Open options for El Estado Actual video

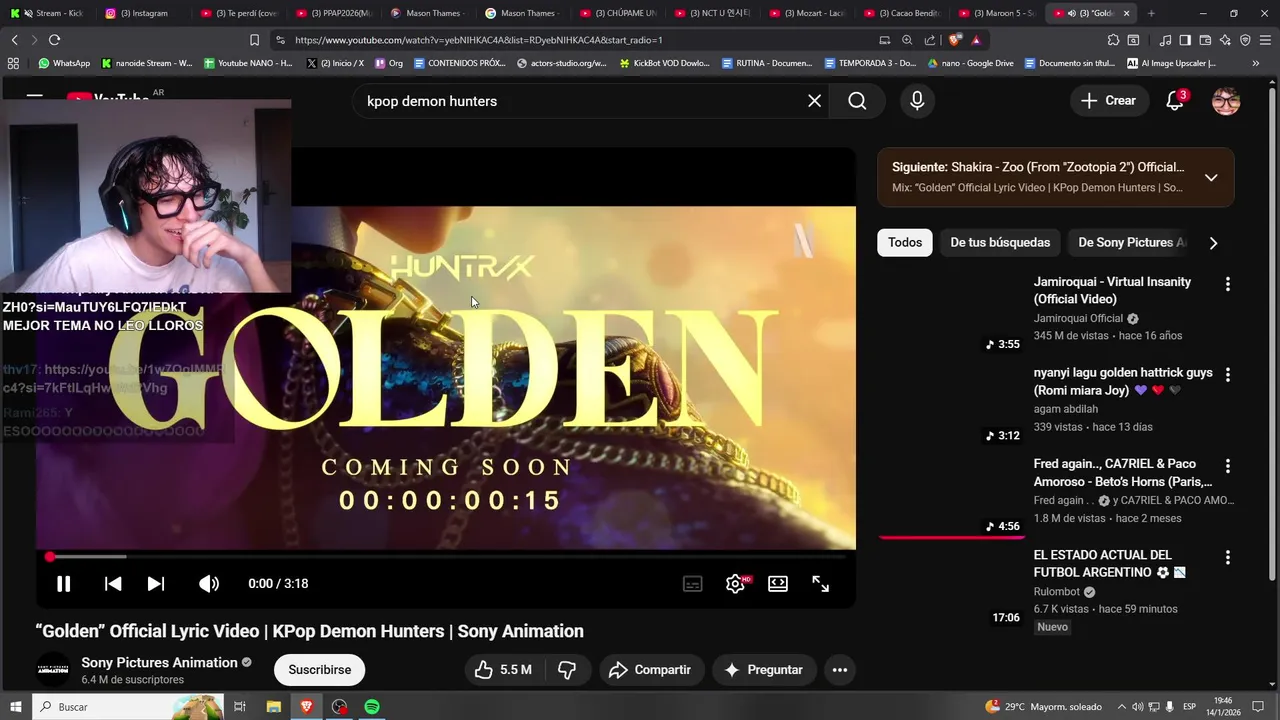point(1227,557)
